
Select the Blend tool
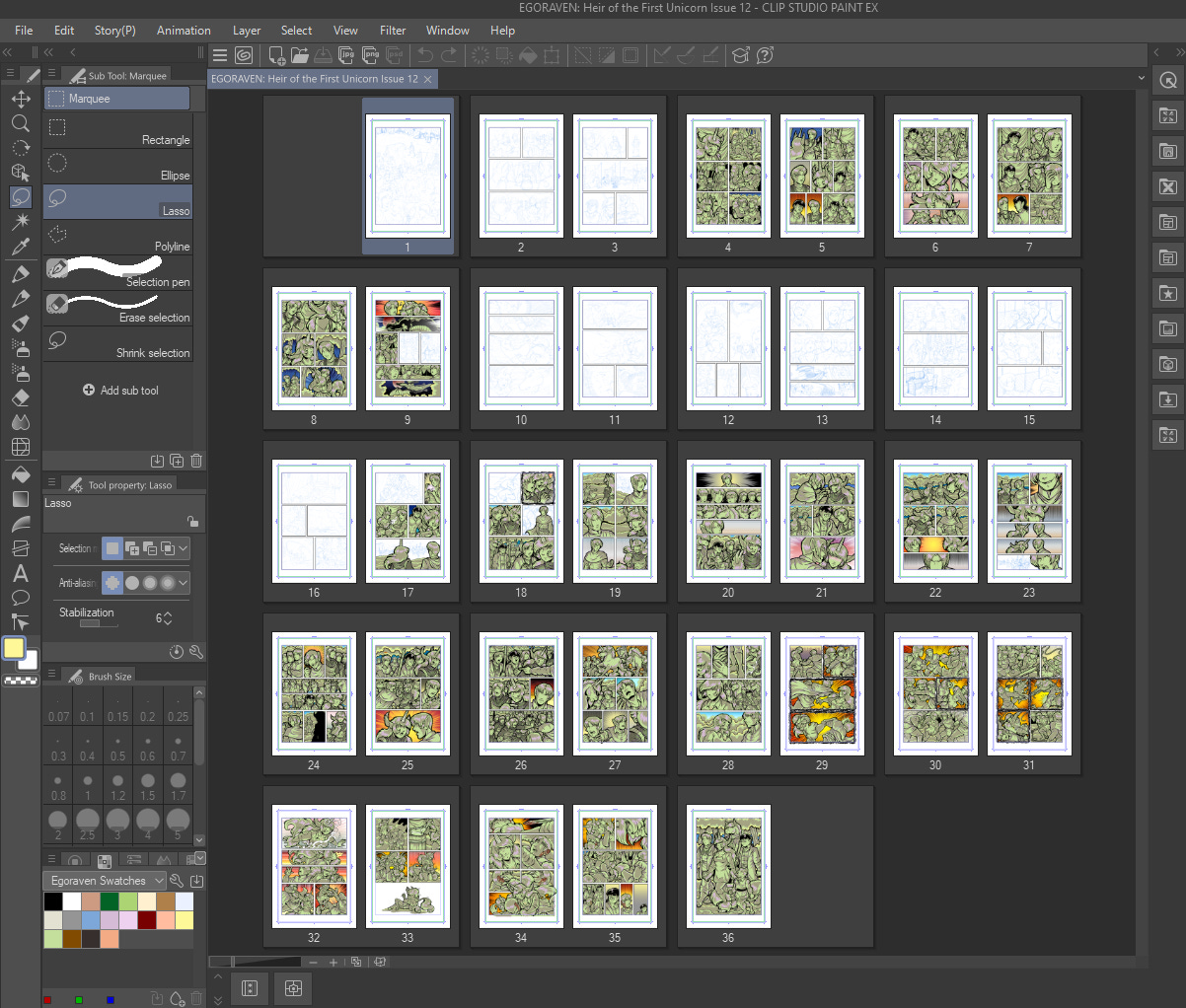coord(21,422)
